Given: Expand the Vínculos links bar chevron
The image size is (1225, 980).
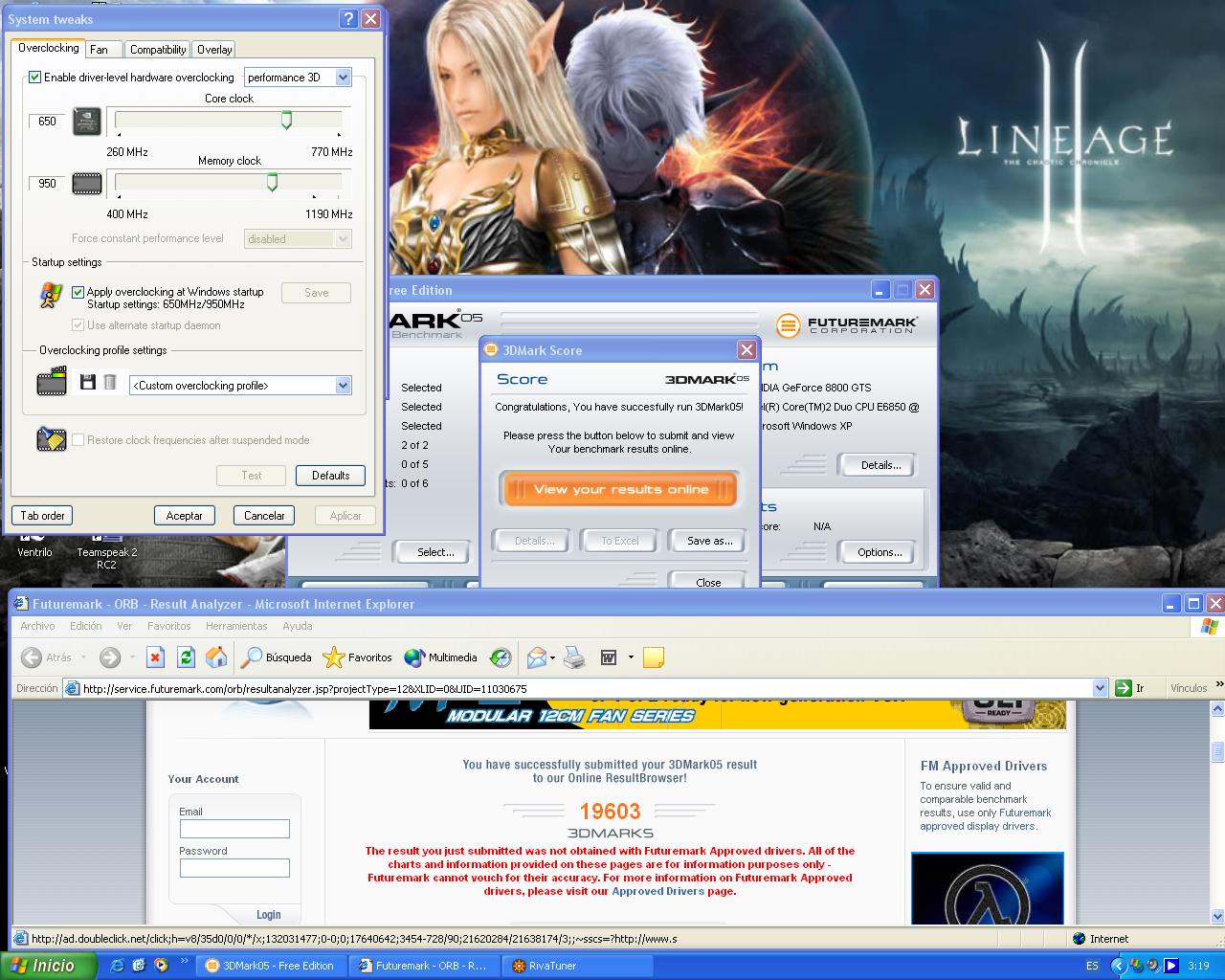Looking at the screenshot, I should tap(1219, 686).
